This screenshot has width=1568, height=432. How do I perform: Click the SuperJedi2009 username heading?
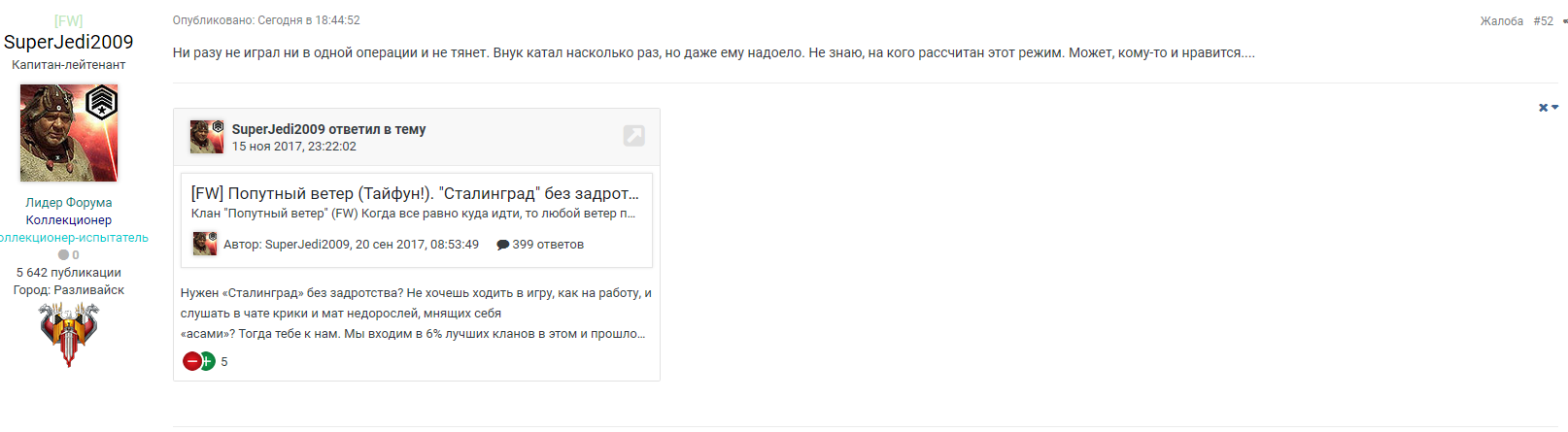pyautogui.click(x=69, y=42)
